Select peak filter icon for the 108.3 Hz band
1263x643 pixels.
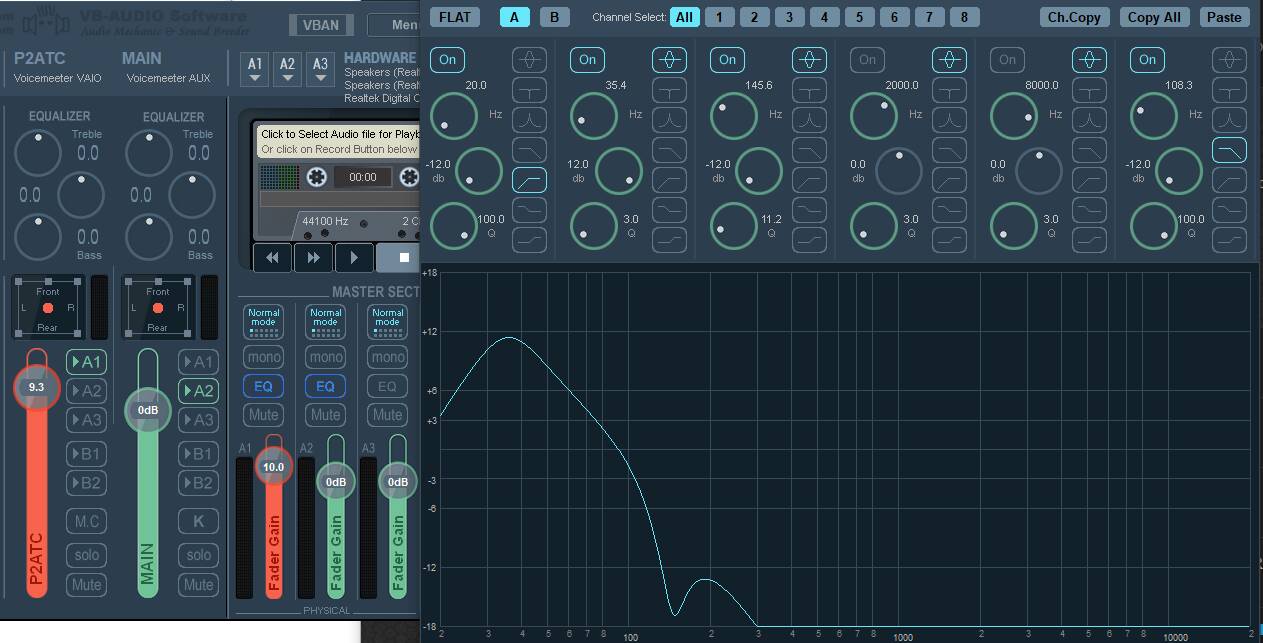click(x=1230, y=60)
